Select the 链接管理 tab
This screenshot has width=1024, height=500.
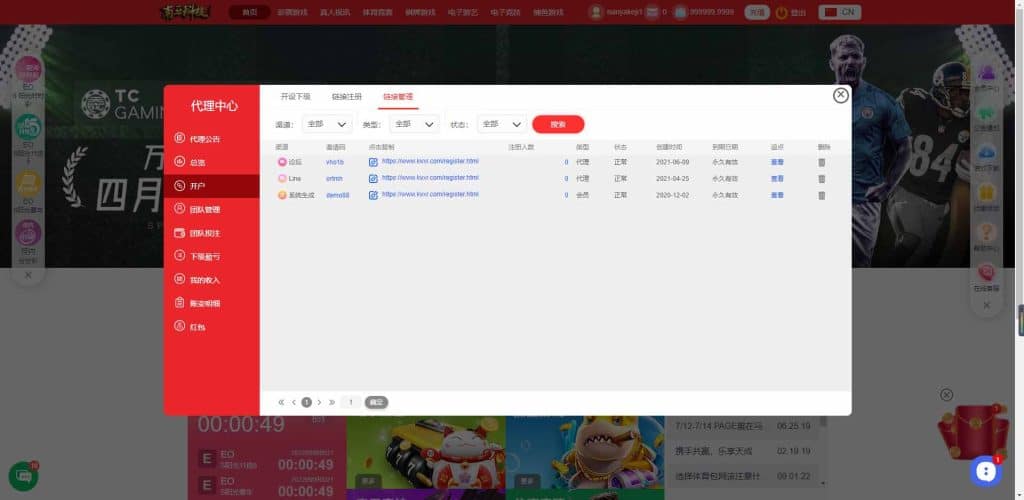pyautogui.click(x=398, y=97)
